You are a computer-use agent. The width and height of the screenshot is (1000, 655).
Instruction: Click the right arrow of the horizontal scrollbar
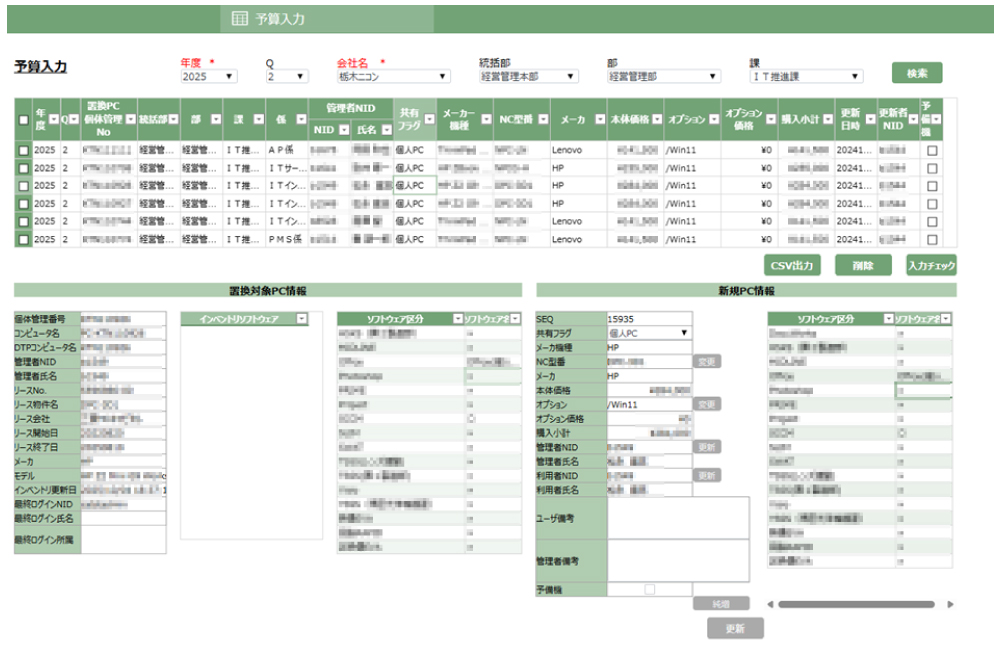coord(951,604)
